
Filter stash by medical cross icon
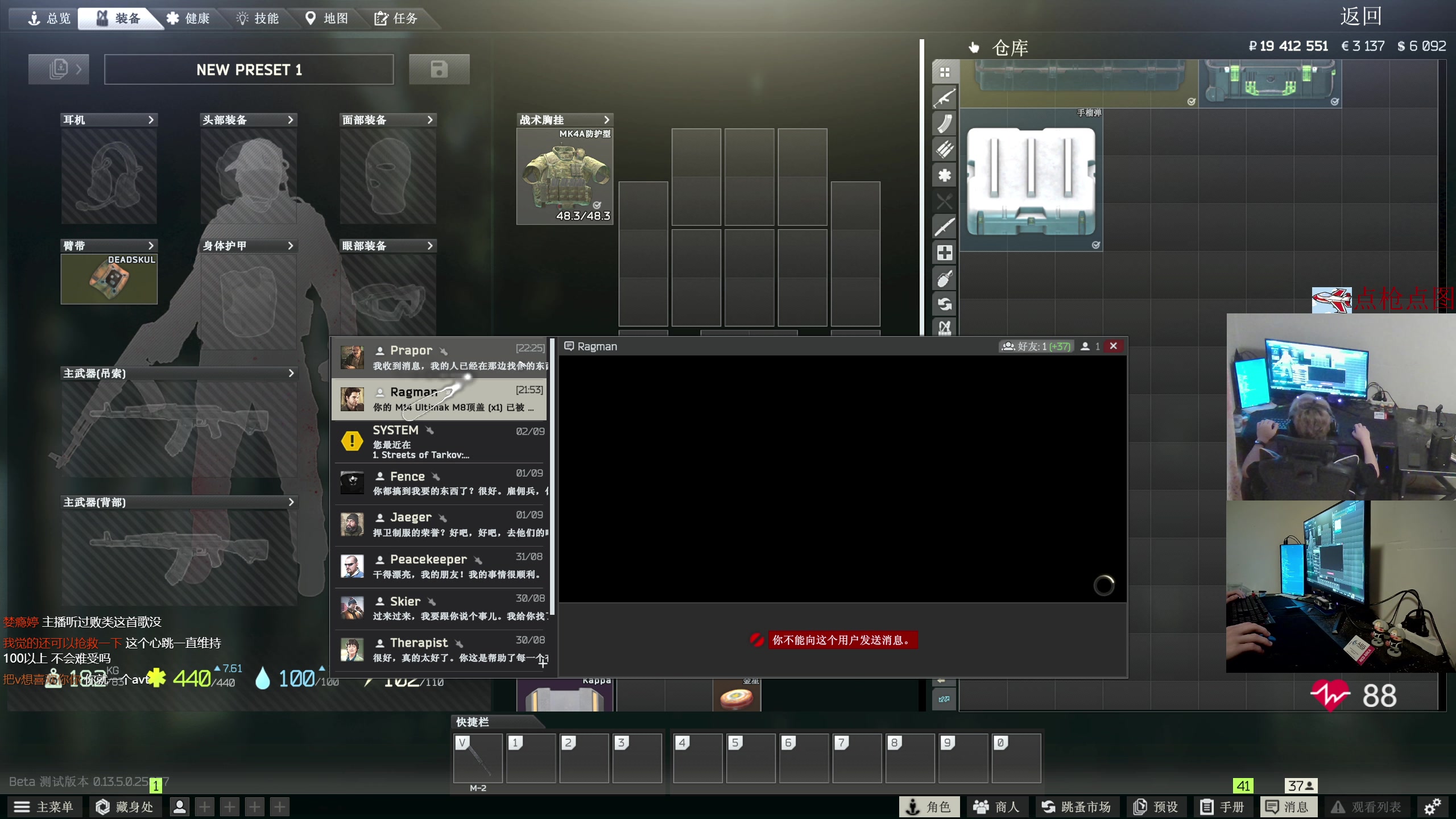click(945, 253)
